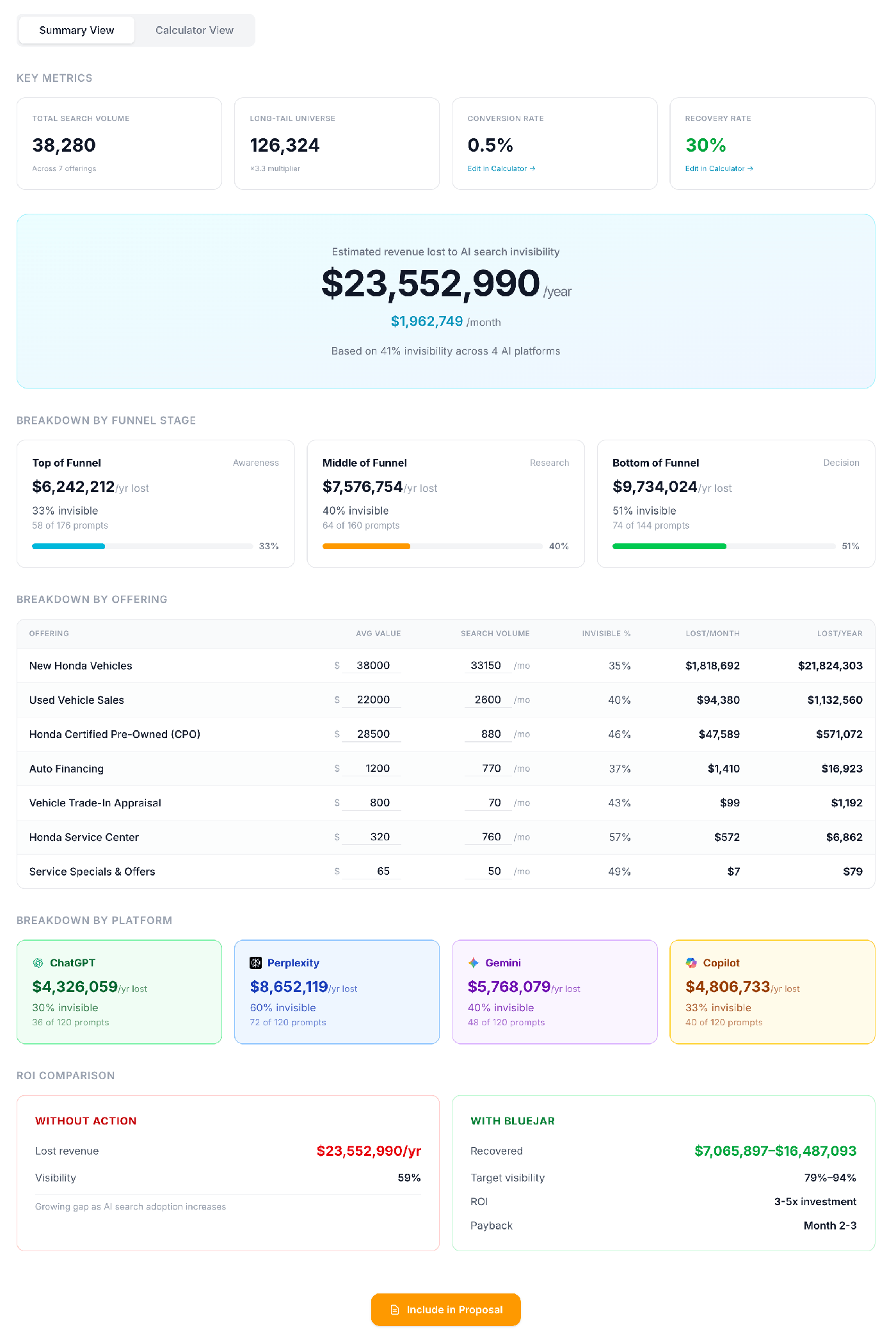The image size is (896, 1344).
Task: Click the ChatGPT logo icon
Action: click(x=38, y=963)
